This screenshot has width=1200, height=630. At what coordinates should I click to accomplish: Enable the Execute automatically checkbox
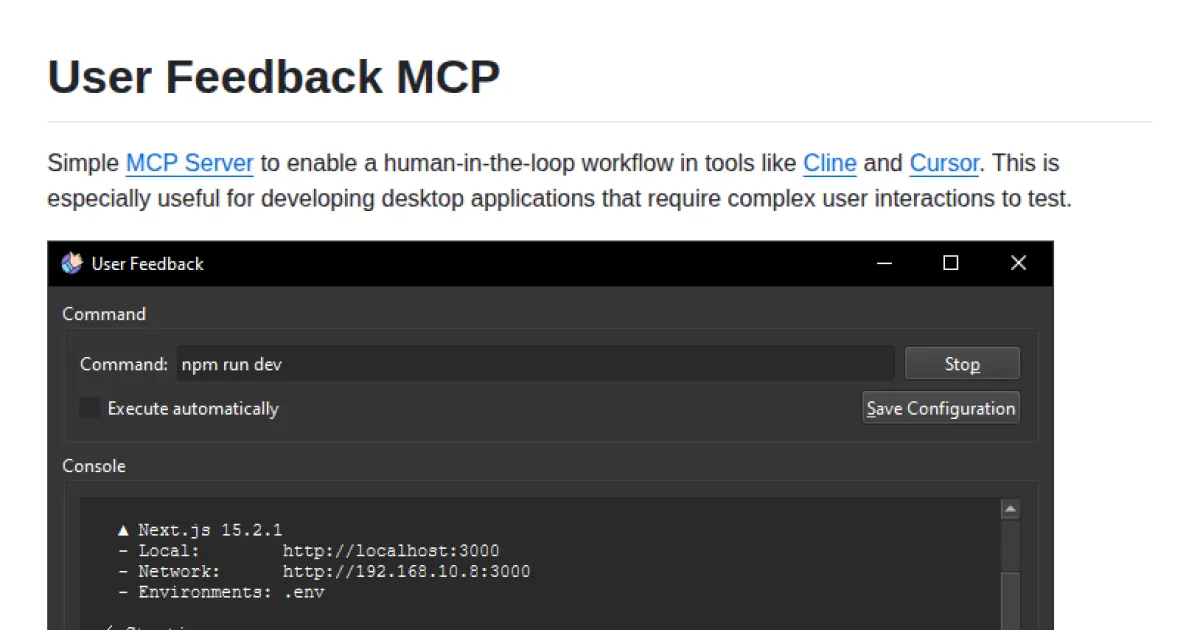(x=89, y=408)
